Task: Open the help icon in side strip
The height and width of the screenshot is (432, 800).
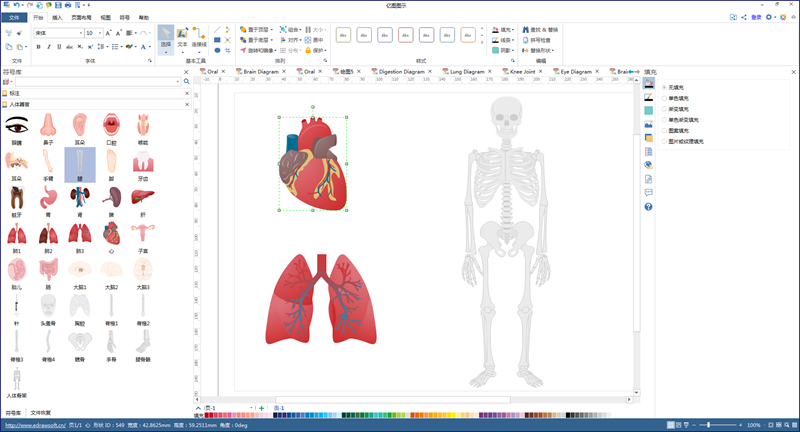Action: pos(648,207)
